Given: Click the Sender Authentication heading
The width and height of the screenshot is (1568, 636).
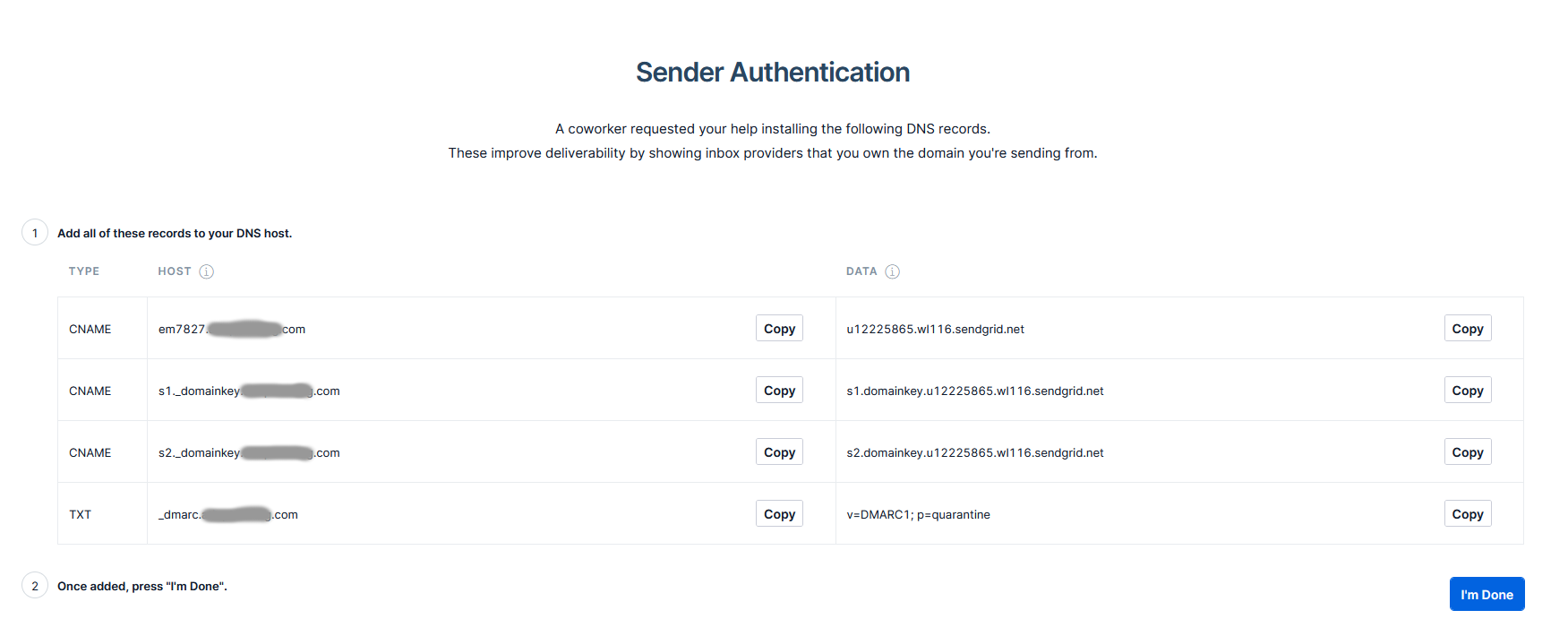Looking at the screenshot, I should pos(773,73).
